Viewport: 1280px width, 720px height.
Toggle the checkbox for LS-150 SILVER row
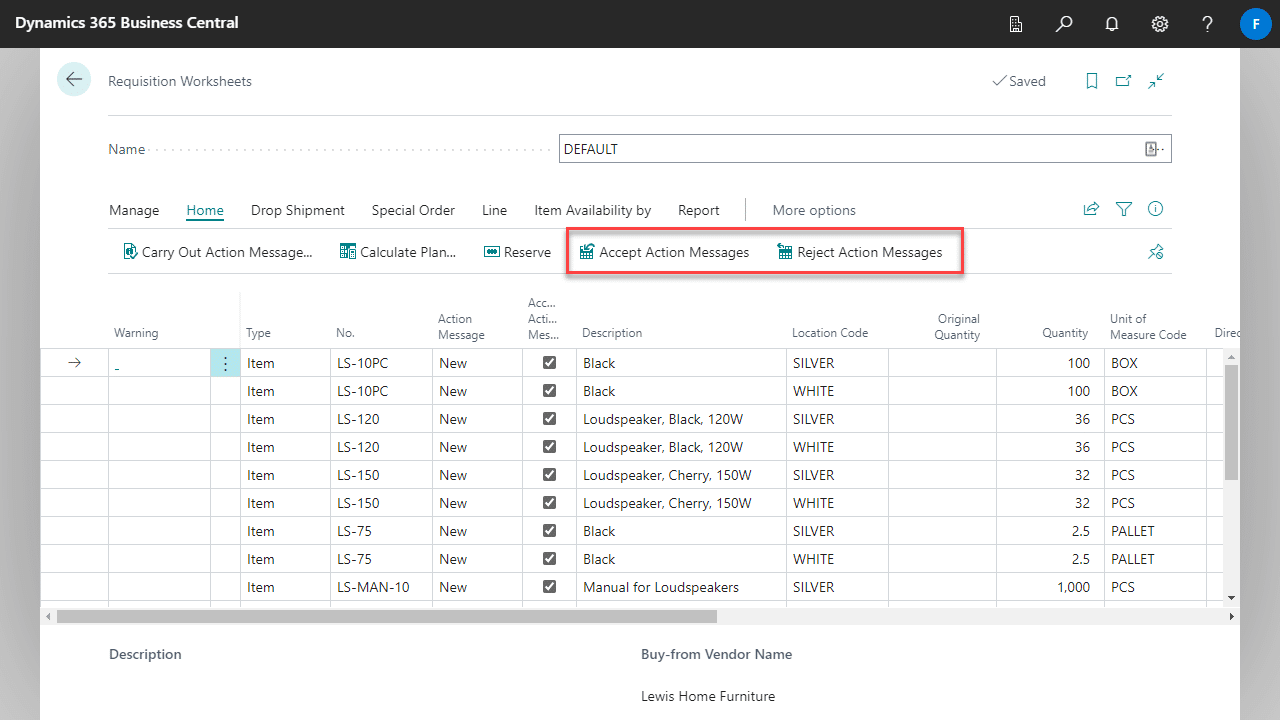pyautogui.click(x=549, y=475)
